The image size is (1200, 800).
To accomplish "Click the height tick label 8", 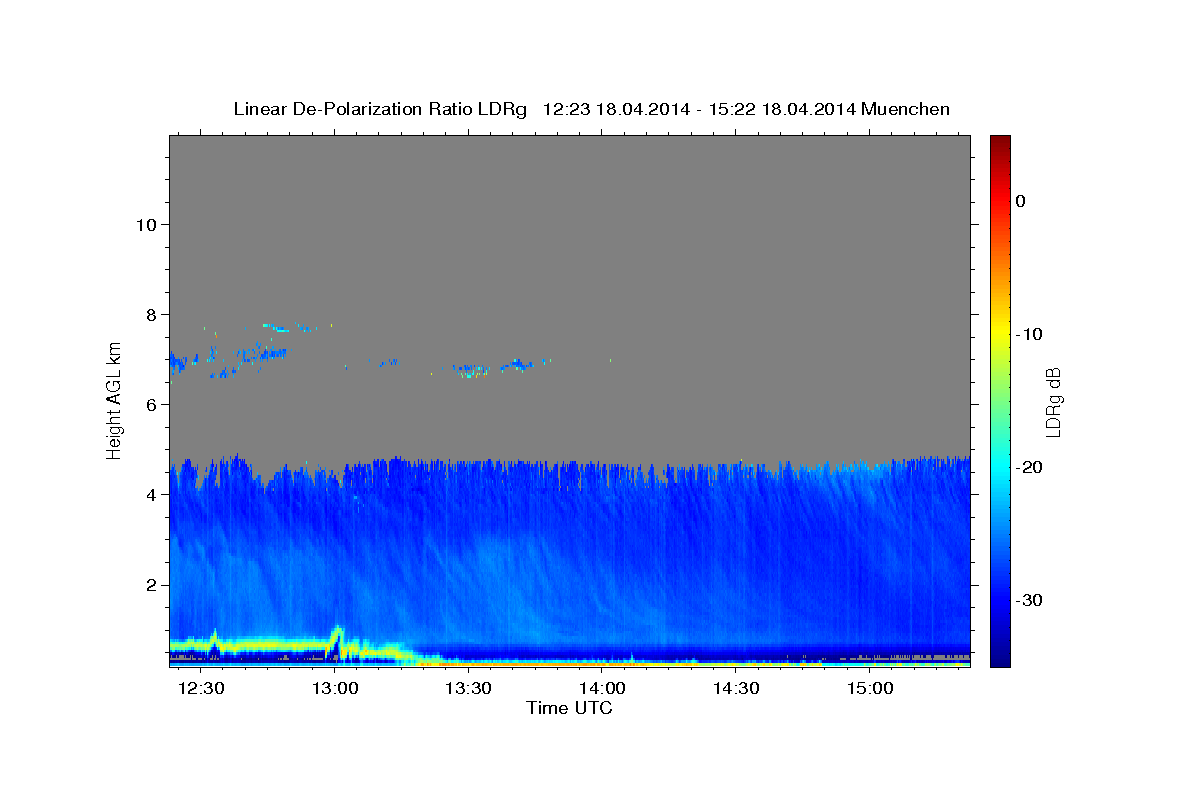I will [150, 314].
